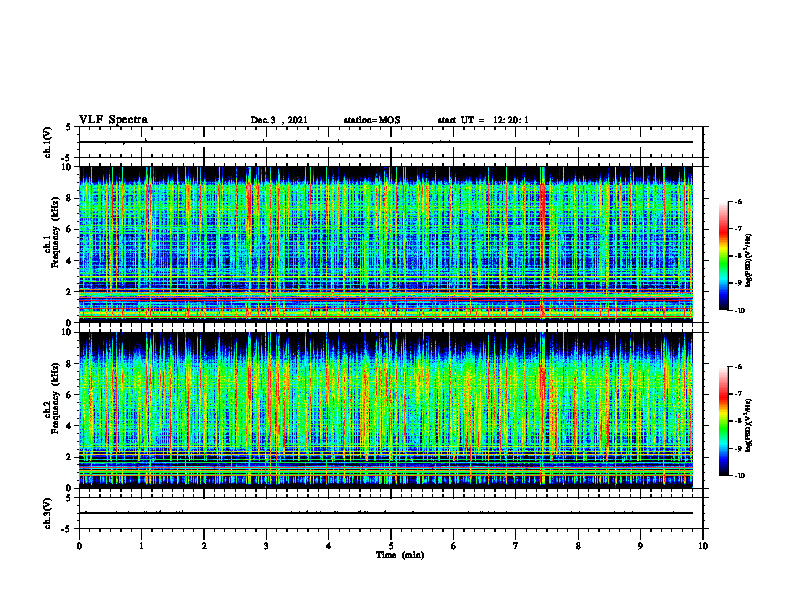Click the ch.1 color scale bar
This screenshot has width=792, height=612.
[723, 256]
